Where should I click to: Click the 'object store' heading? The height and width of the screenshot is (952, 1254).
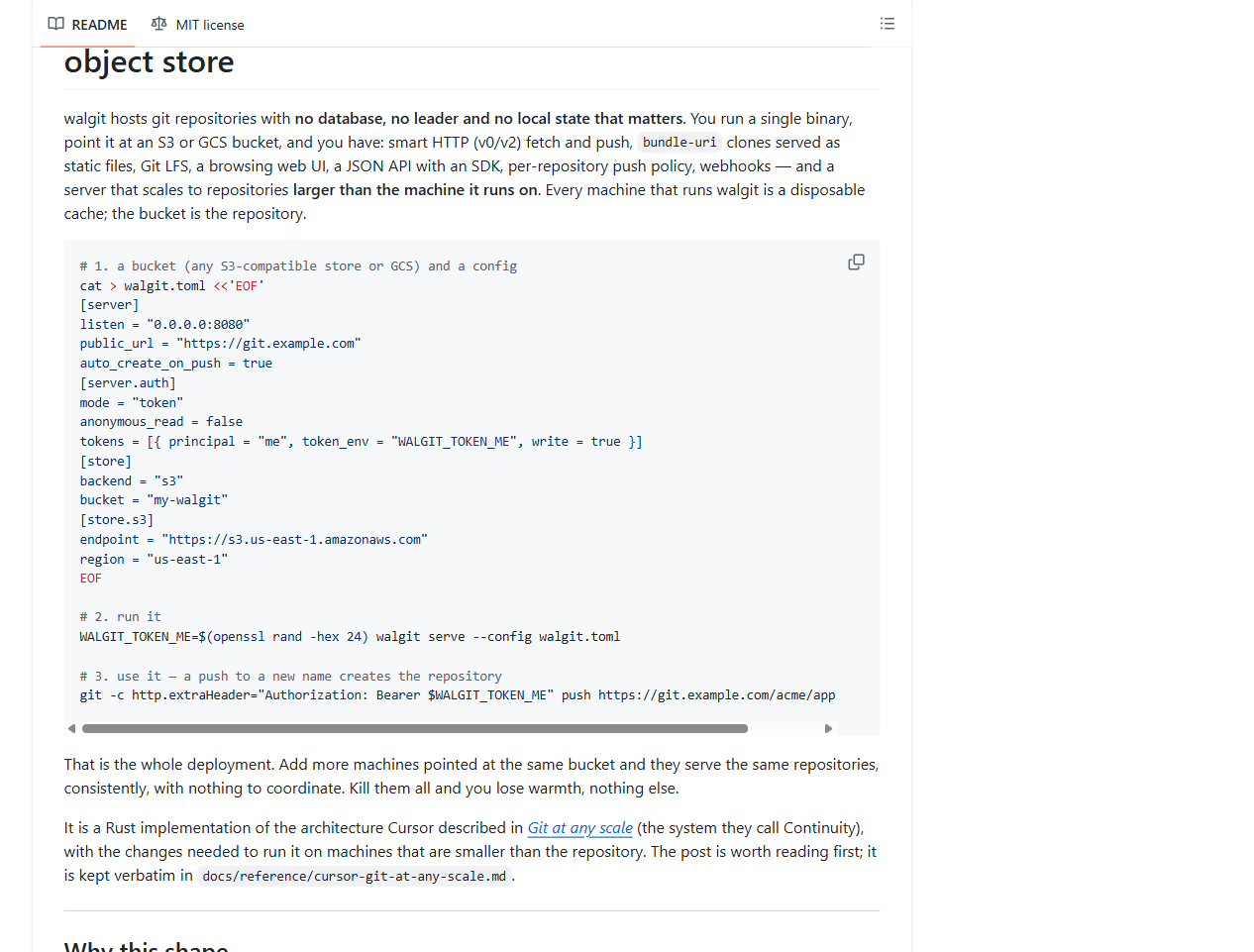150,62
